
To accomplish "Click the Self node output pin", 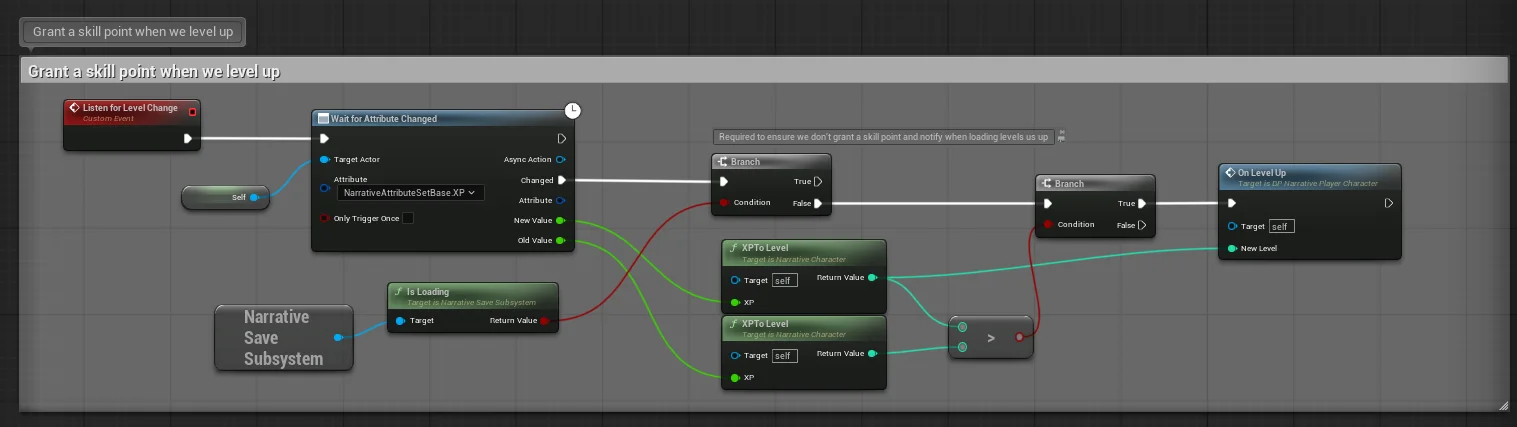I will tap(255, 198).
